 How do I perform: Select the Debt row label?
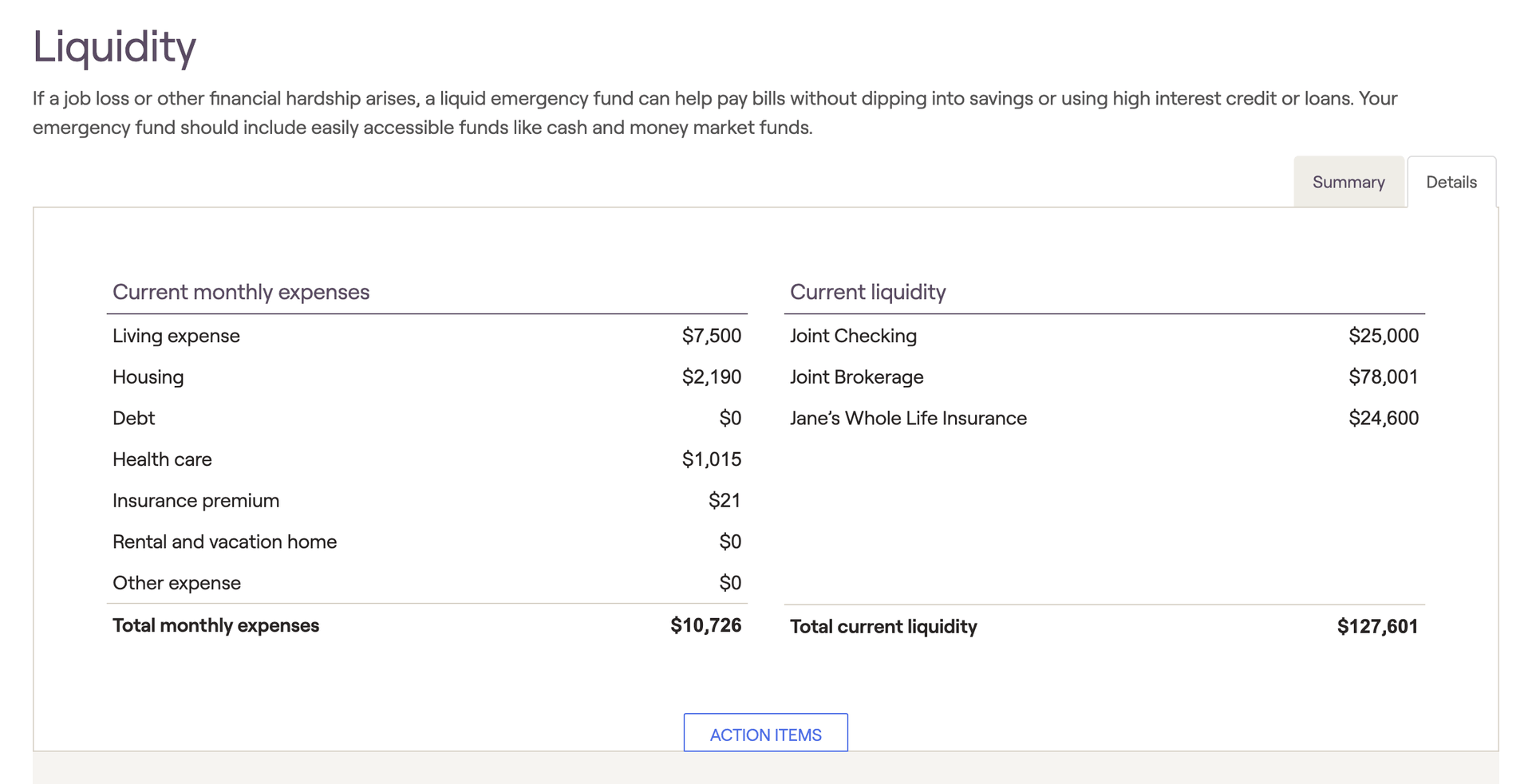(x=133, y=418)
